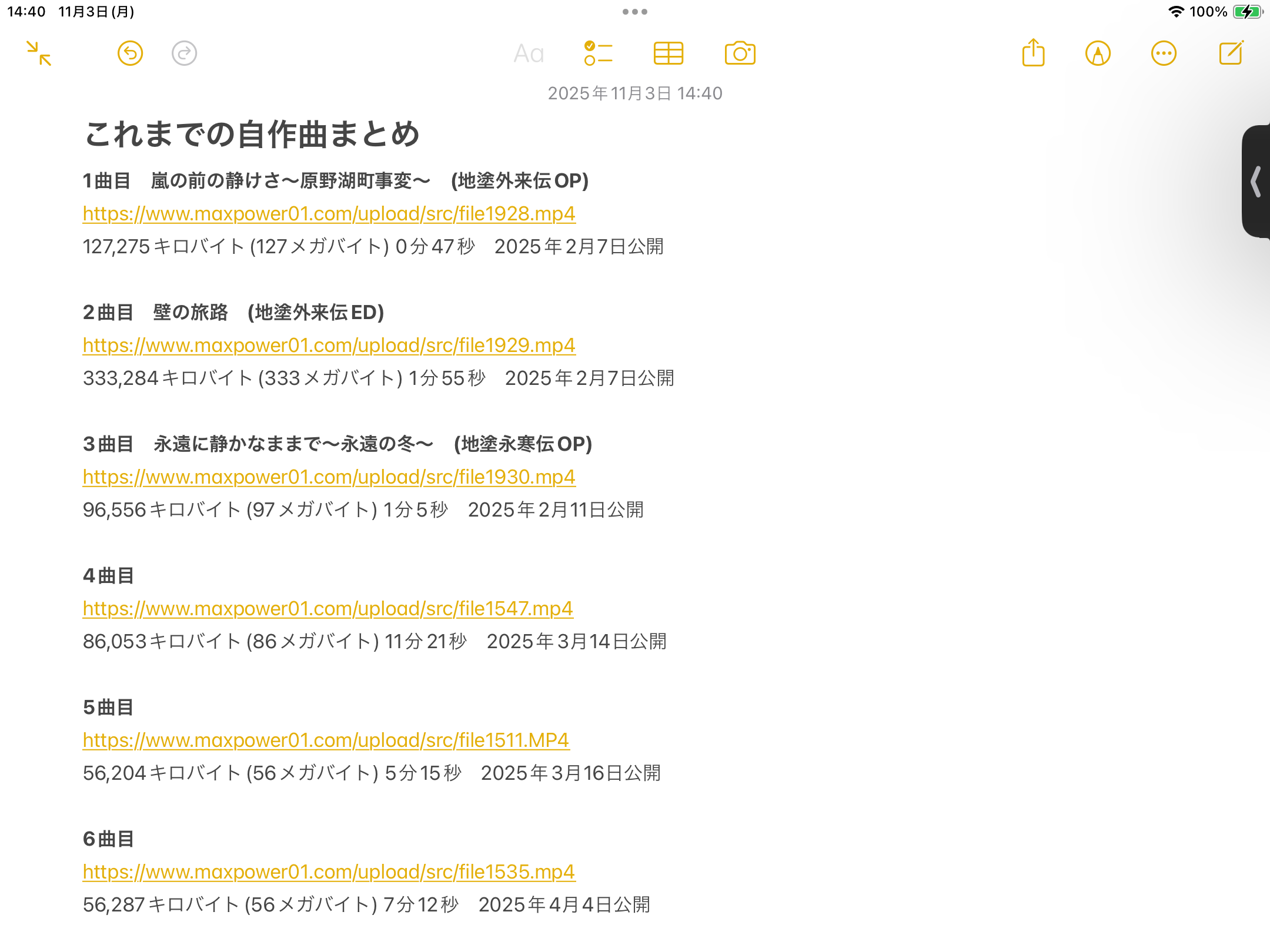Open the file1547.mp4 link

pos(327,609)
